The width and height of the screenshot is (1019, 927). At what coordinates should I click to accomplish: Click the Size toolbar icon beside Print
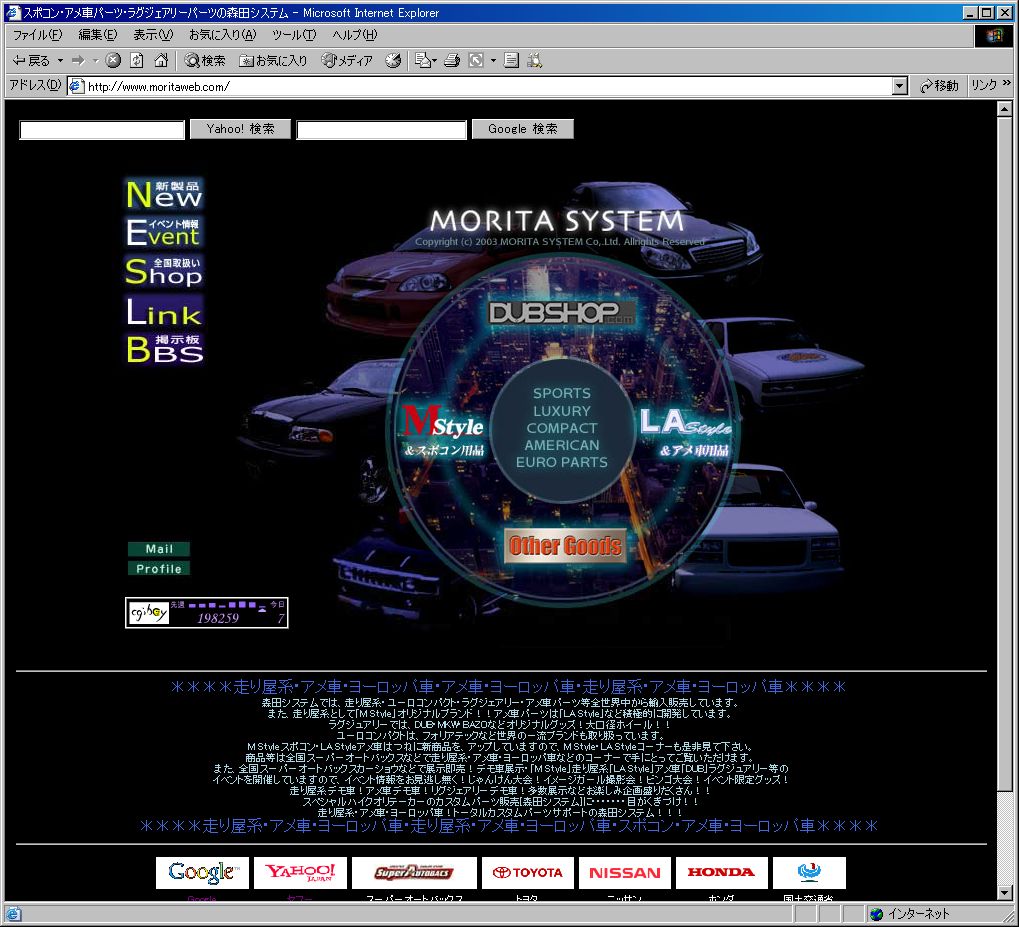click(476, 60)
